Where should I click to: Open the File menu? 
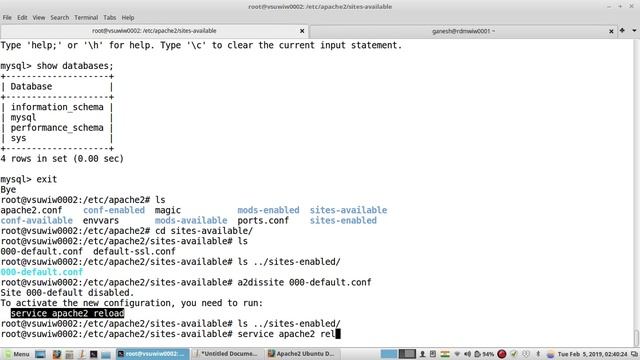(7, 18)
